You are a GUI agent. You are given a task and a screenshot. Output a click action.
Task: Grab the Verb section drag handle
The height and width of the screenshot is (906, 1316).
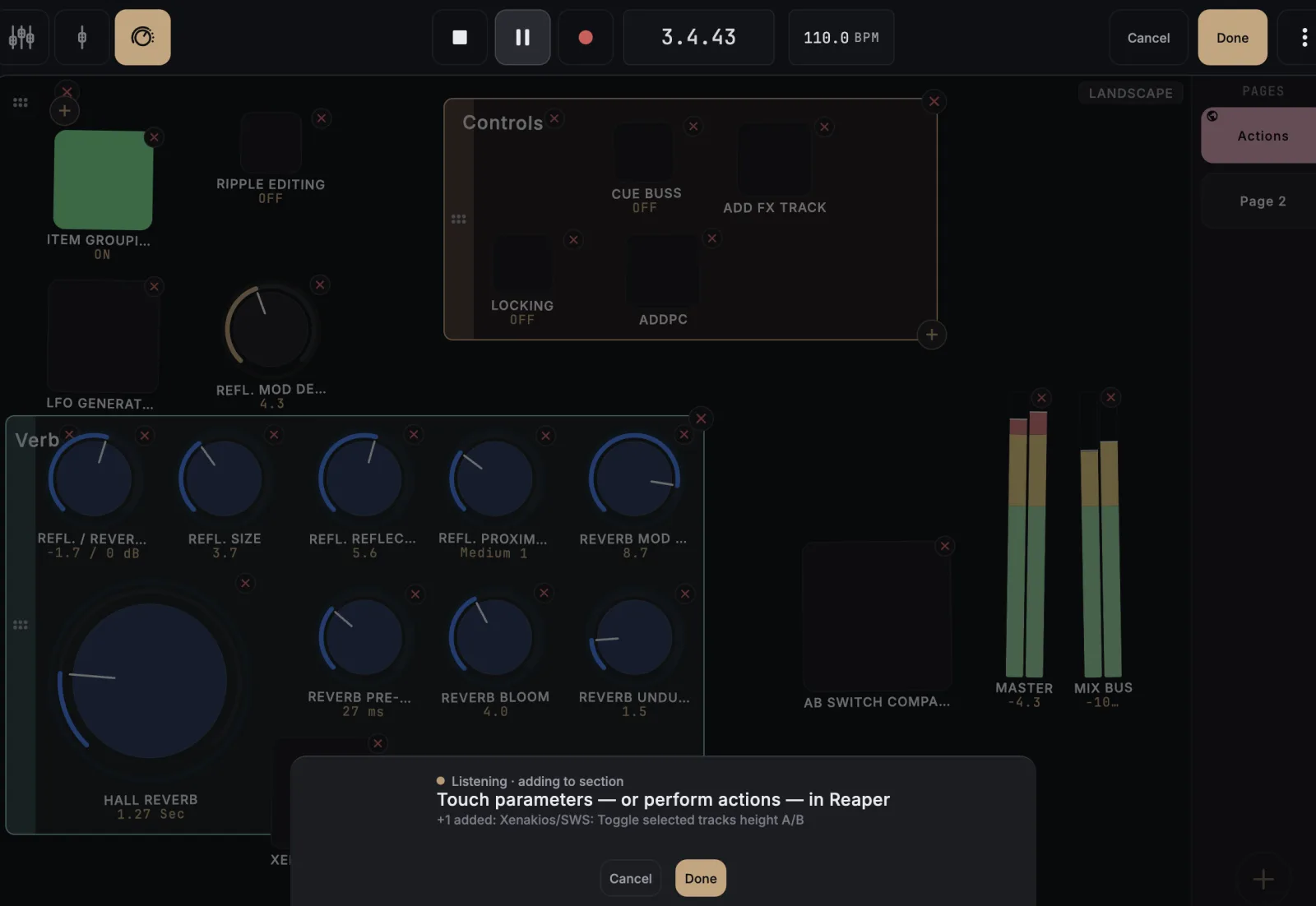pos(21,625)
